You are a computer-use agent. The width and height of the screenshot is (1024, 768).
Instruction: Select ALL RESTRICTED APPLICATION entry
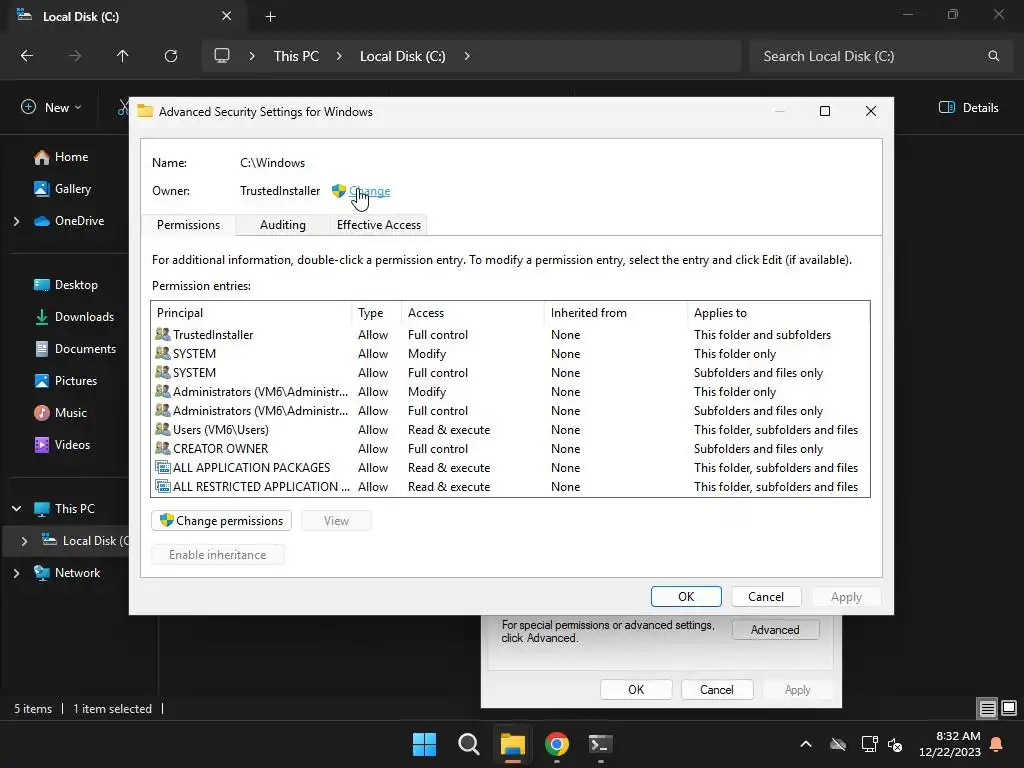click(510, 487)
